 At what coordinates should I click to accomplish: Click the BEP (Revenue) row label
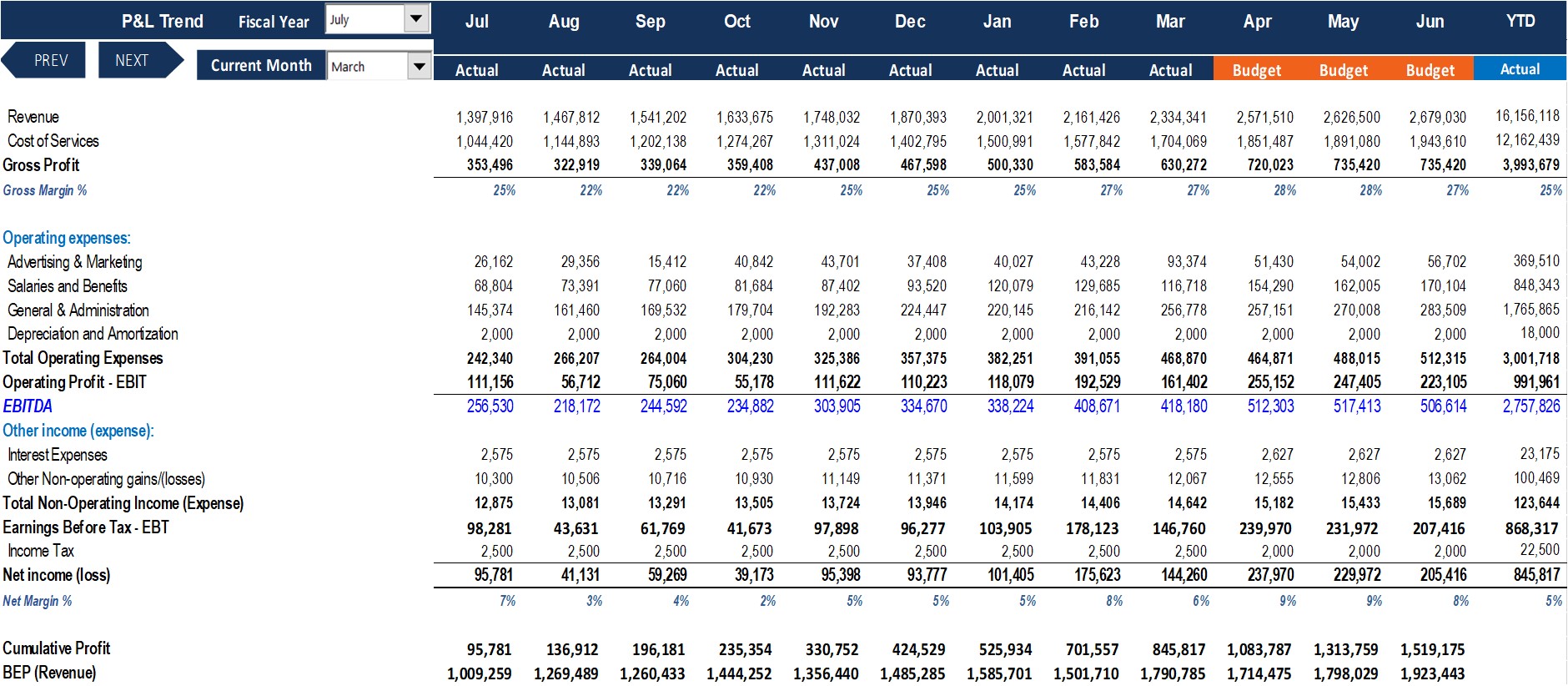click(49, 673)
